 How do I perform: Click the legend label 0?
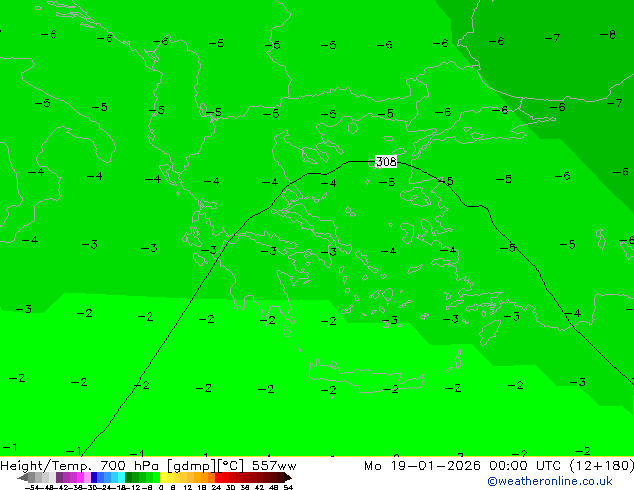pyautogui.click(x=161, y=487)
